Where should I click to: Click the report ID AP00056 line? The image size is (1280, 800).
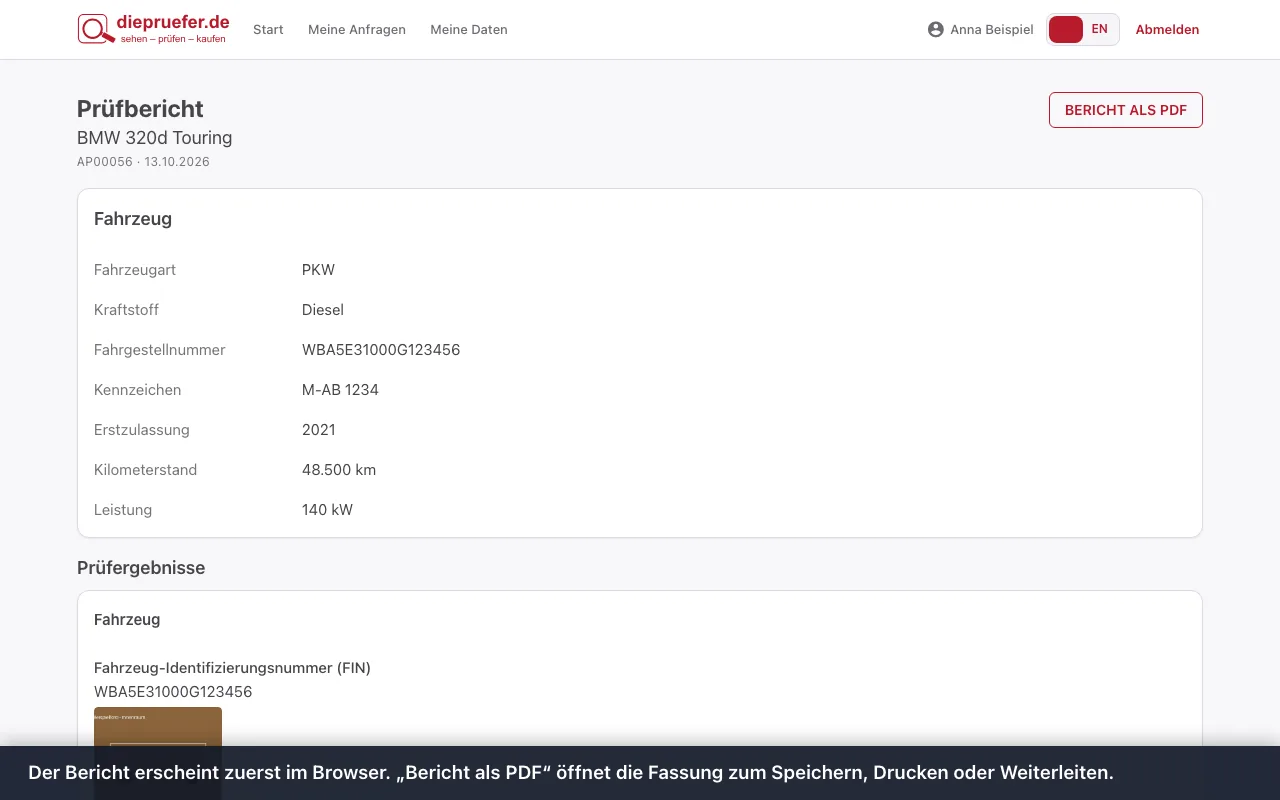[143, 162]
